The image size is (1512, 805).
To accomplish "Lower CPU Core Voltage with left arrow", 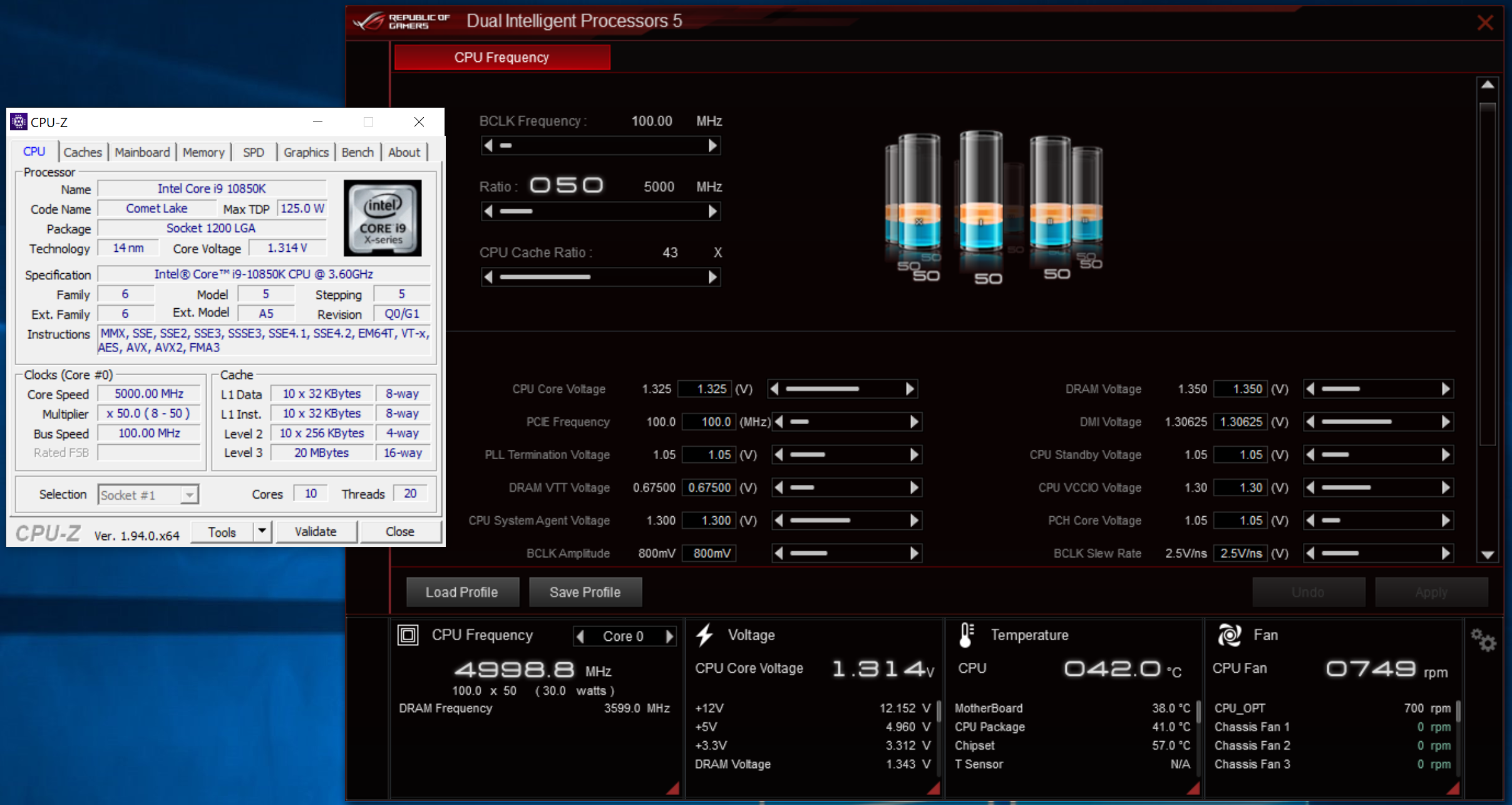I will 774,389.
